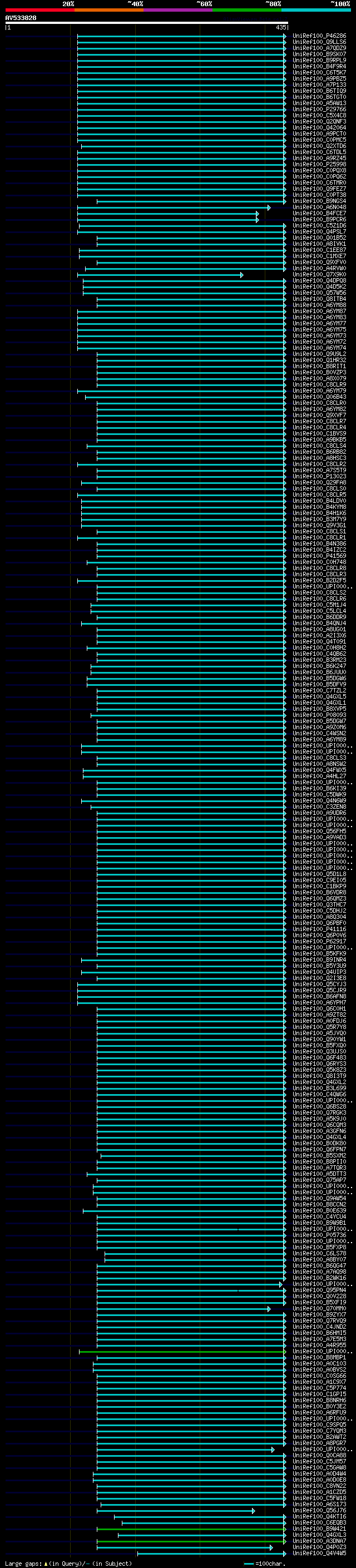Click the UniRef100_A8NSW2 label

(319, 764)
